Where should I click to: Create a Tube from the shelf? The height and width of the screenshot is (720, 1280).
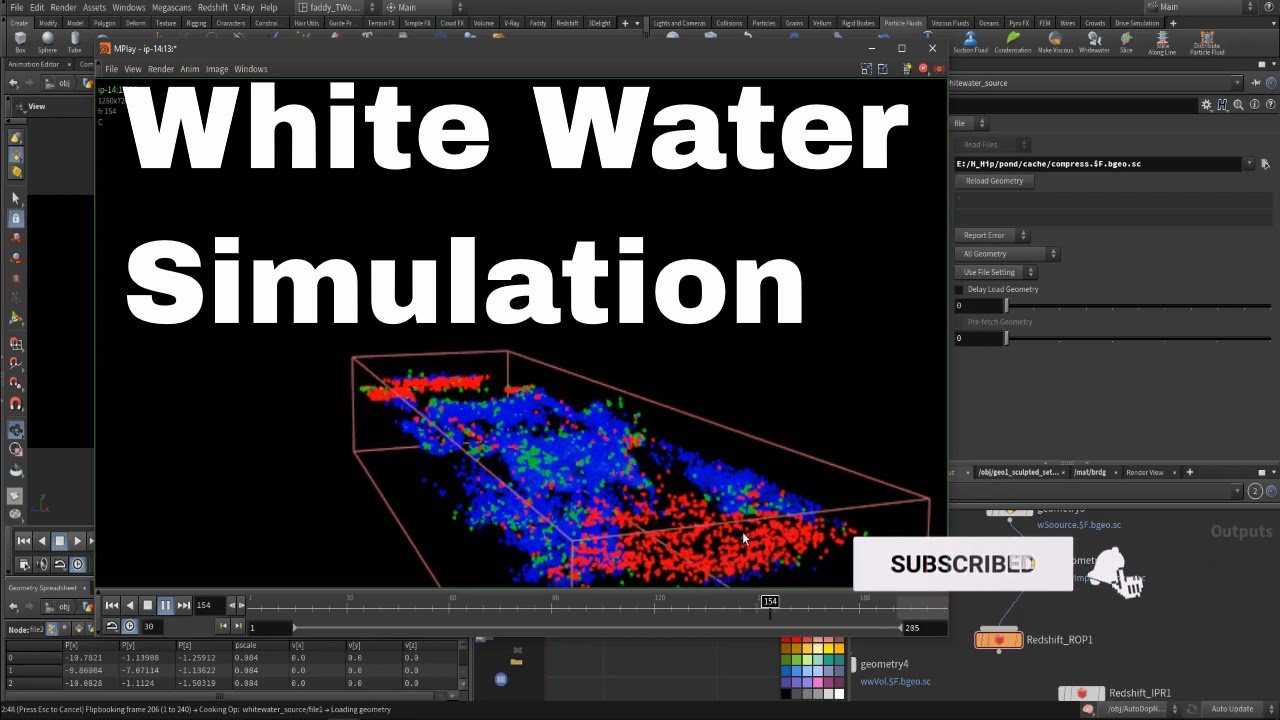point(74,41)
